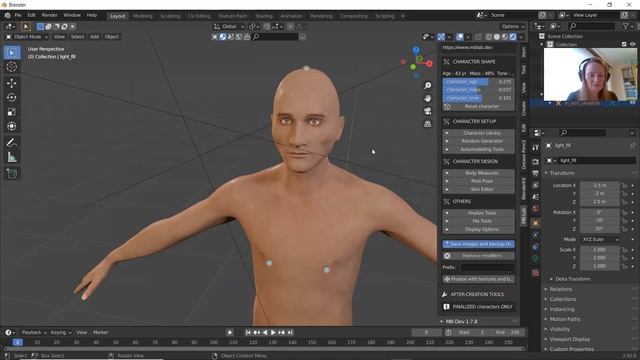Image resolution: width=640 pixels, height=360 pixels.
Task: Click the viewport navigation axis gizmo
Action: 417,62
